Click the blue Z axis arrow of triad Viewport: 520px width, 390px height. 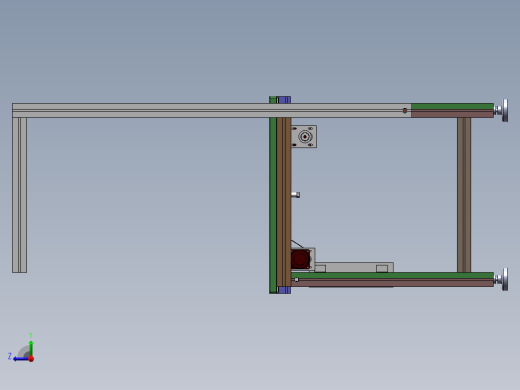pos(21,359)
